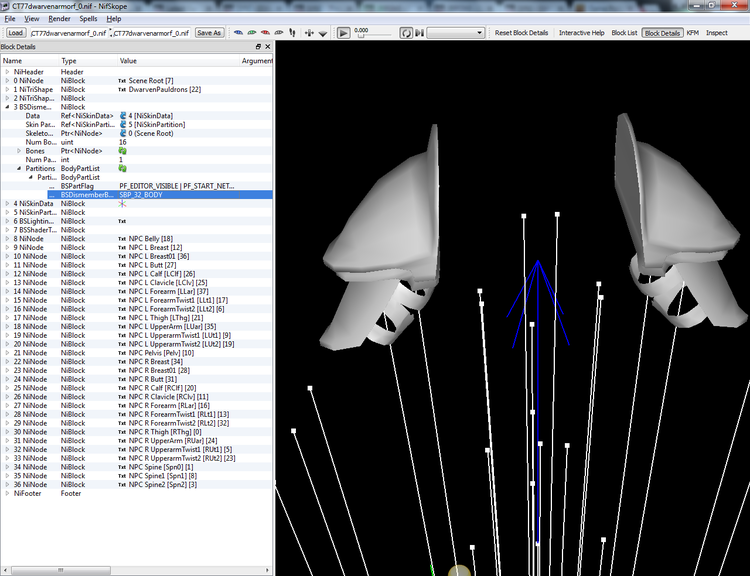Toggle the Inspect panel button

point(717,33)
